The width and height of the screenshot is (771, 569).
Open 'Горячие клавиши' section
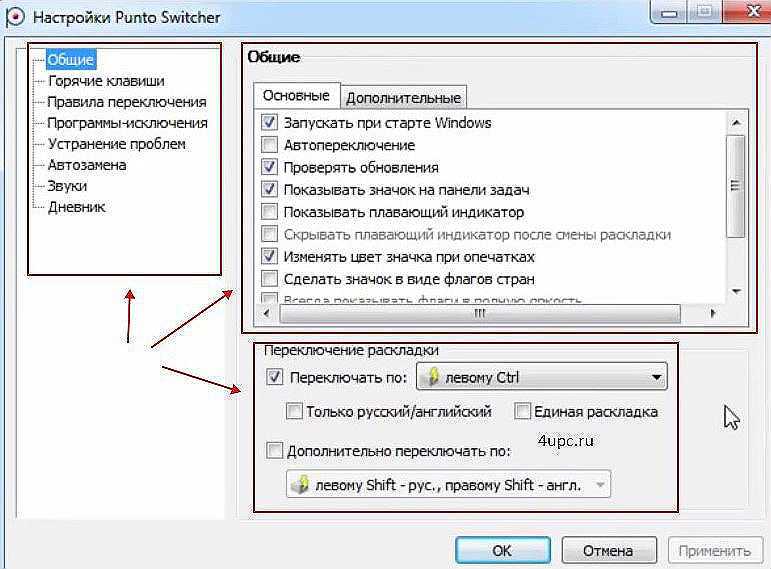click(x=106, y=81)
